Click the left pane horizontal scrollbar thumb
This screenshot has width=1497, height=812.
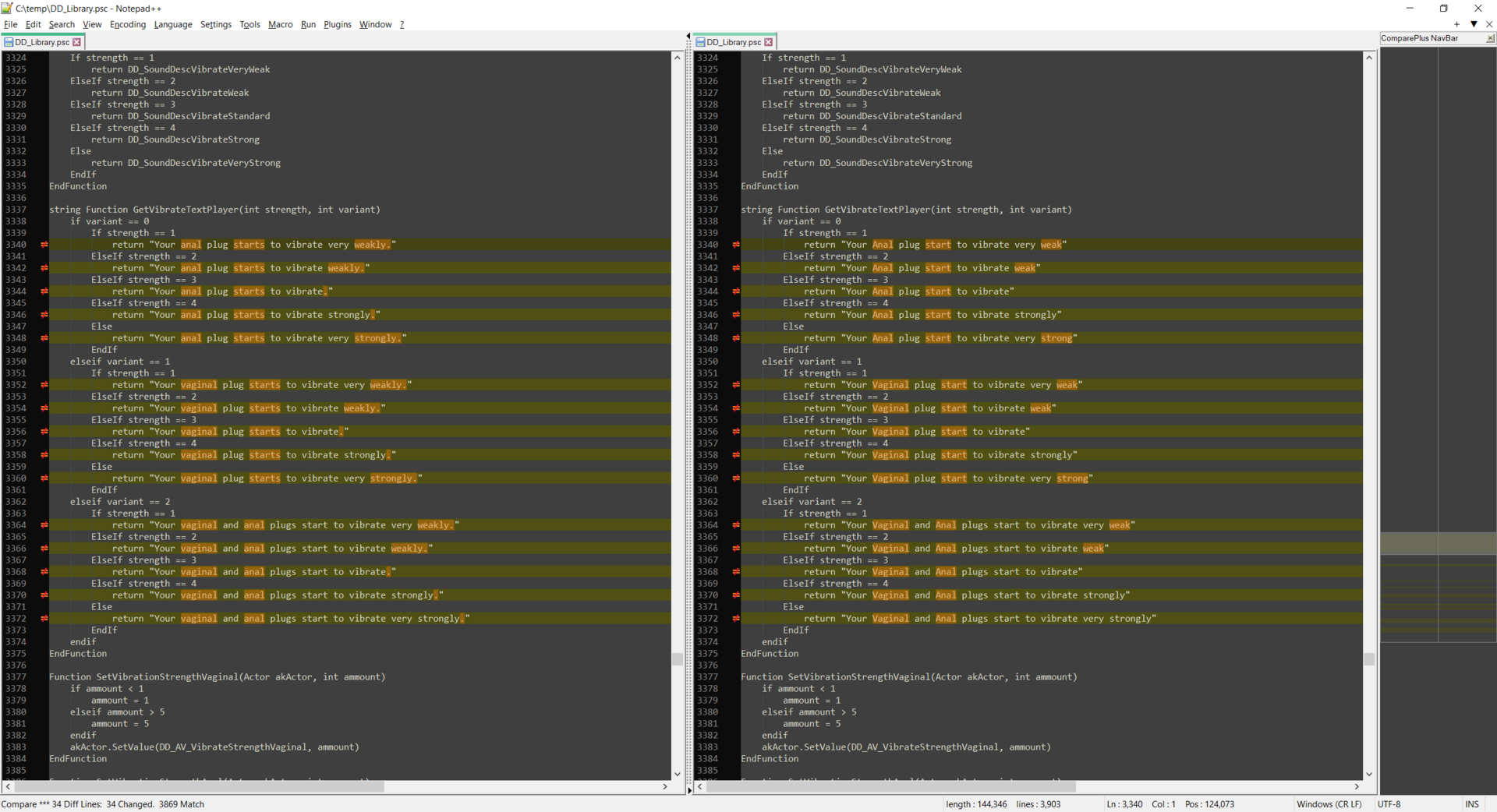tap(199, 787)
